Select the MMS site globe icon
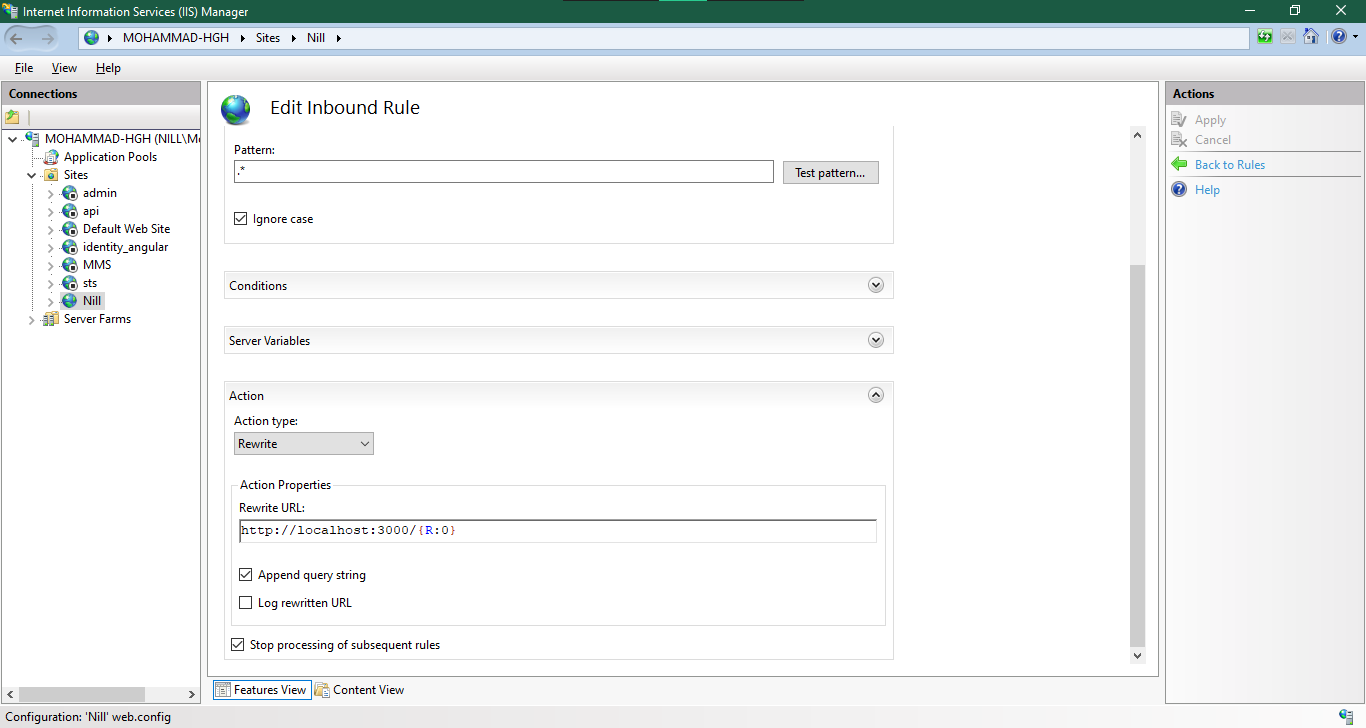The width and height of the screenshot is (1366, 728). [70, 265]
